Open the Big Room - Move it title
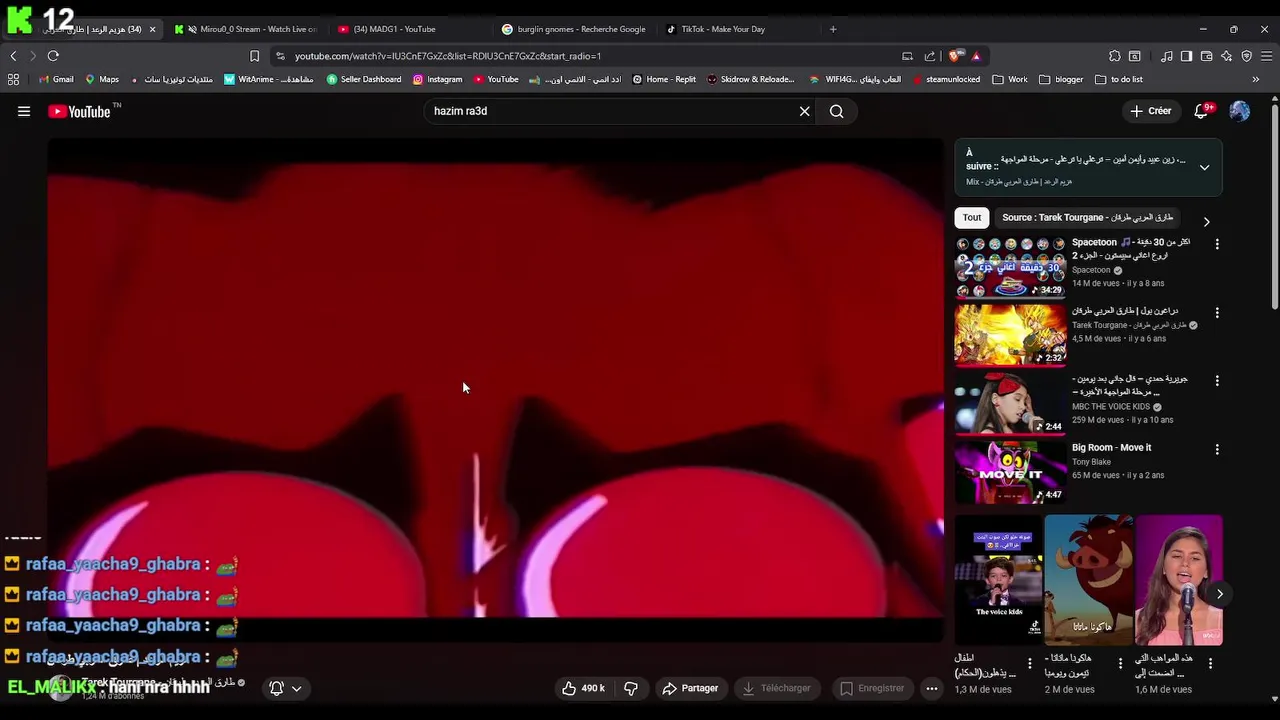The image size is (1280, 720). [1111, 448]
